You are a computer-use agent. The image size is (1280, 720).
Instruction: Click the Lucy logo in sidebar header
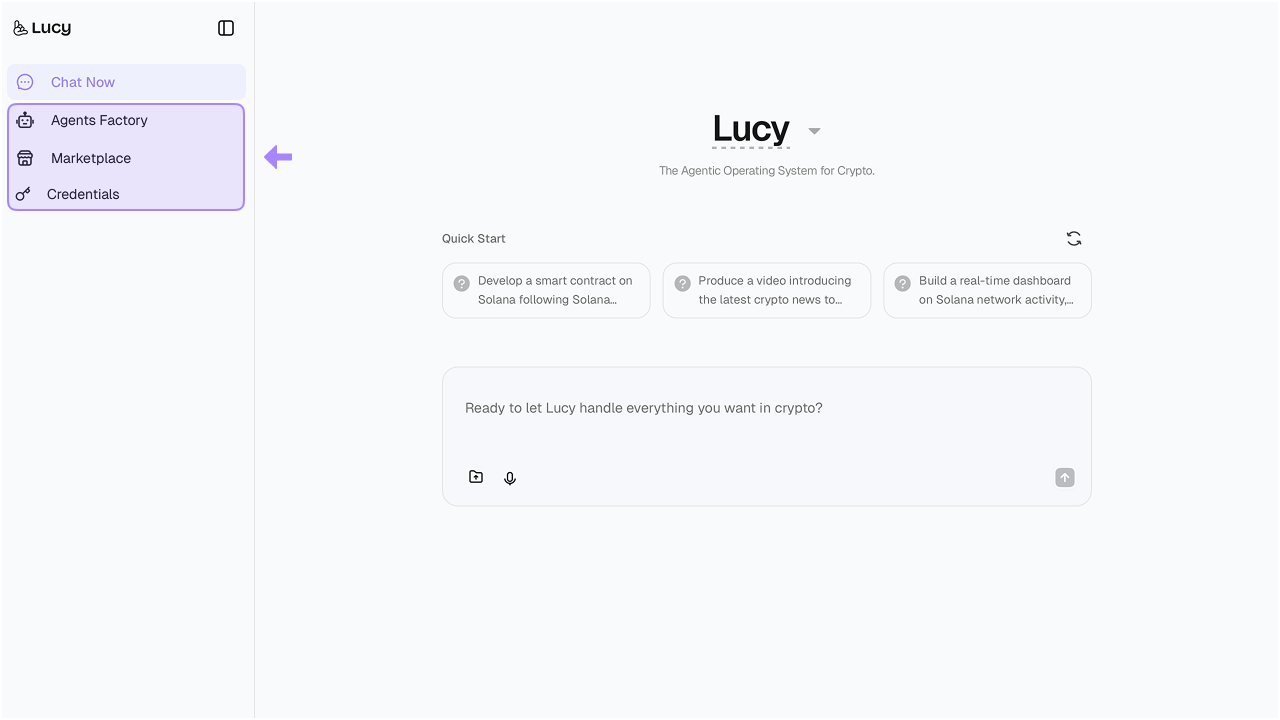pos(42,28)
